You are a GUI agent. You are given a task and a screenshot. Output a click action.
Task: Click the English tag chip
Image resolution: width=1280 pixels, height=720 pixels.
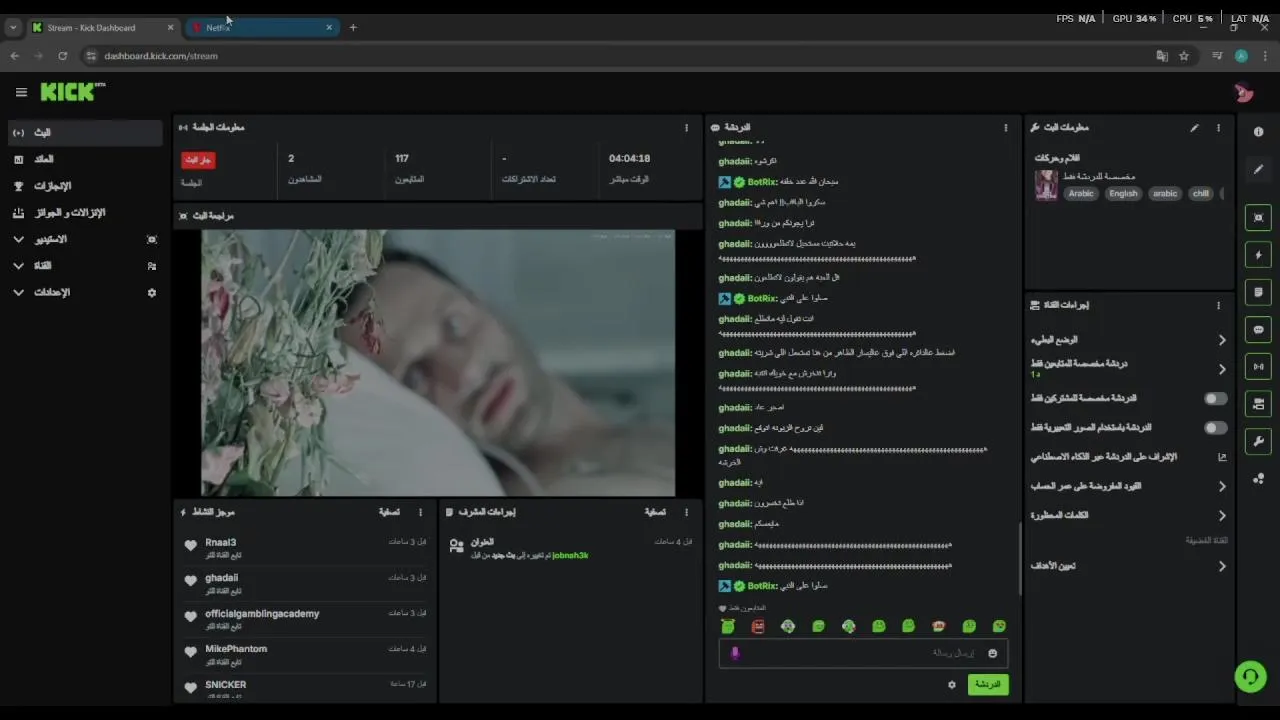click(1123, 194)
